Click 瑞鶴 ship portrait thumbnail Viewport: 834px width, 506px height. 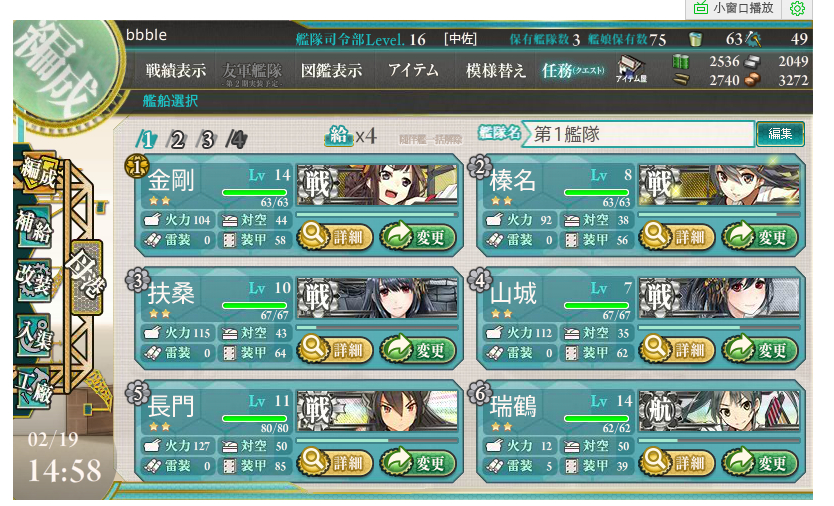pos(719,410)
